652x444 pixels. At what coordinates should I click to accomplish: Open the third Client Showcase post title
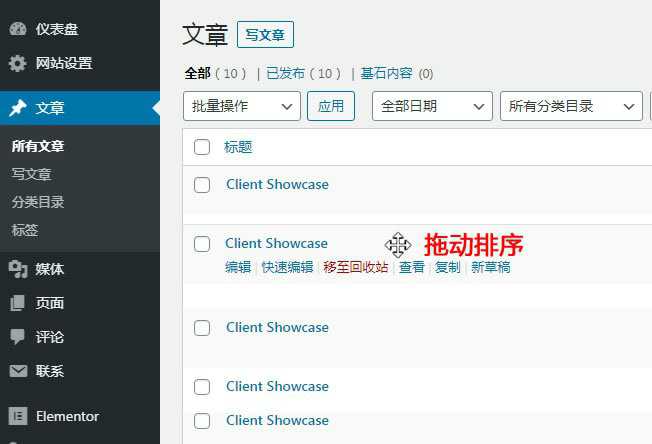pyautogui.click(x=277, y=327)
